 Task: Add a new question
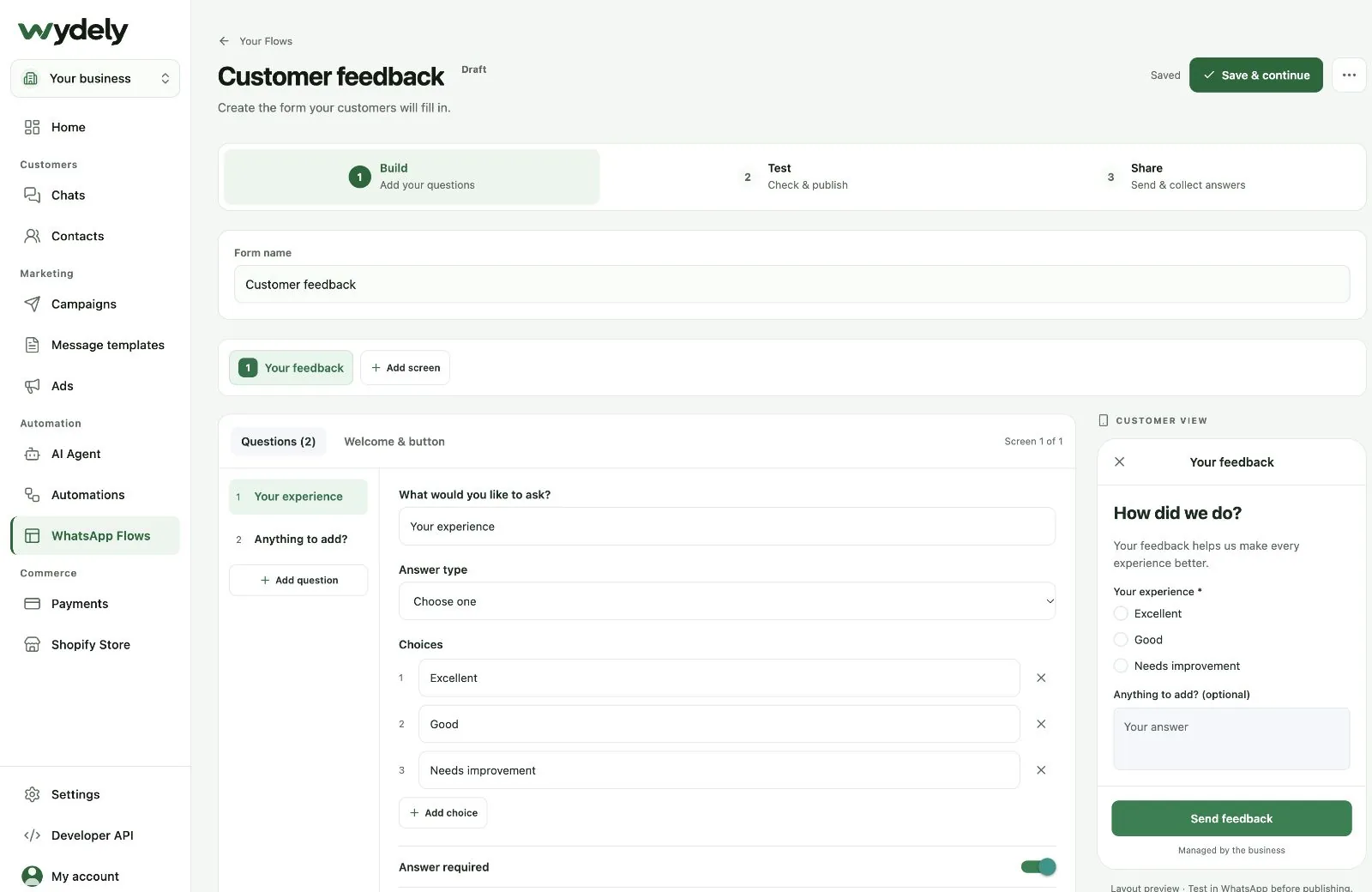click(298, 581)
